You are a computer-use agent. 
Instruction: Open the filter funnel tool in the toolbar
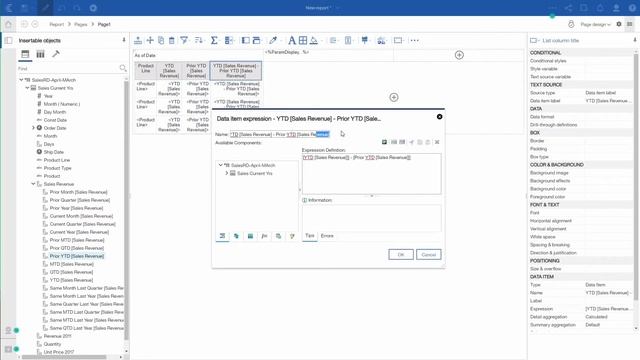coord(184,40)
